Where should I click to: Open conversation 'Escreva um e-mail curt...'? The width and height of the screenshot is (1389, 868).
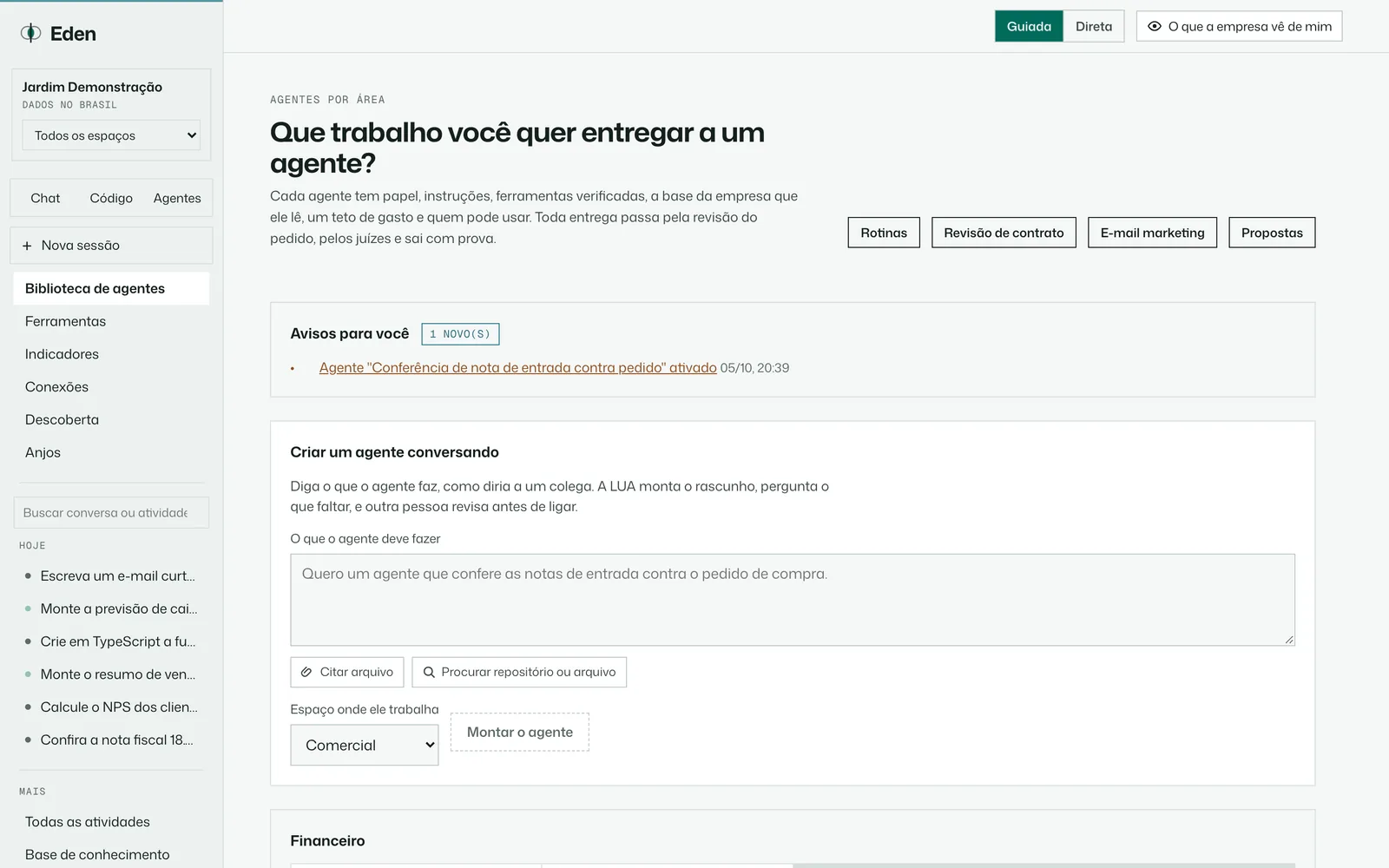(x=111, y=576)
